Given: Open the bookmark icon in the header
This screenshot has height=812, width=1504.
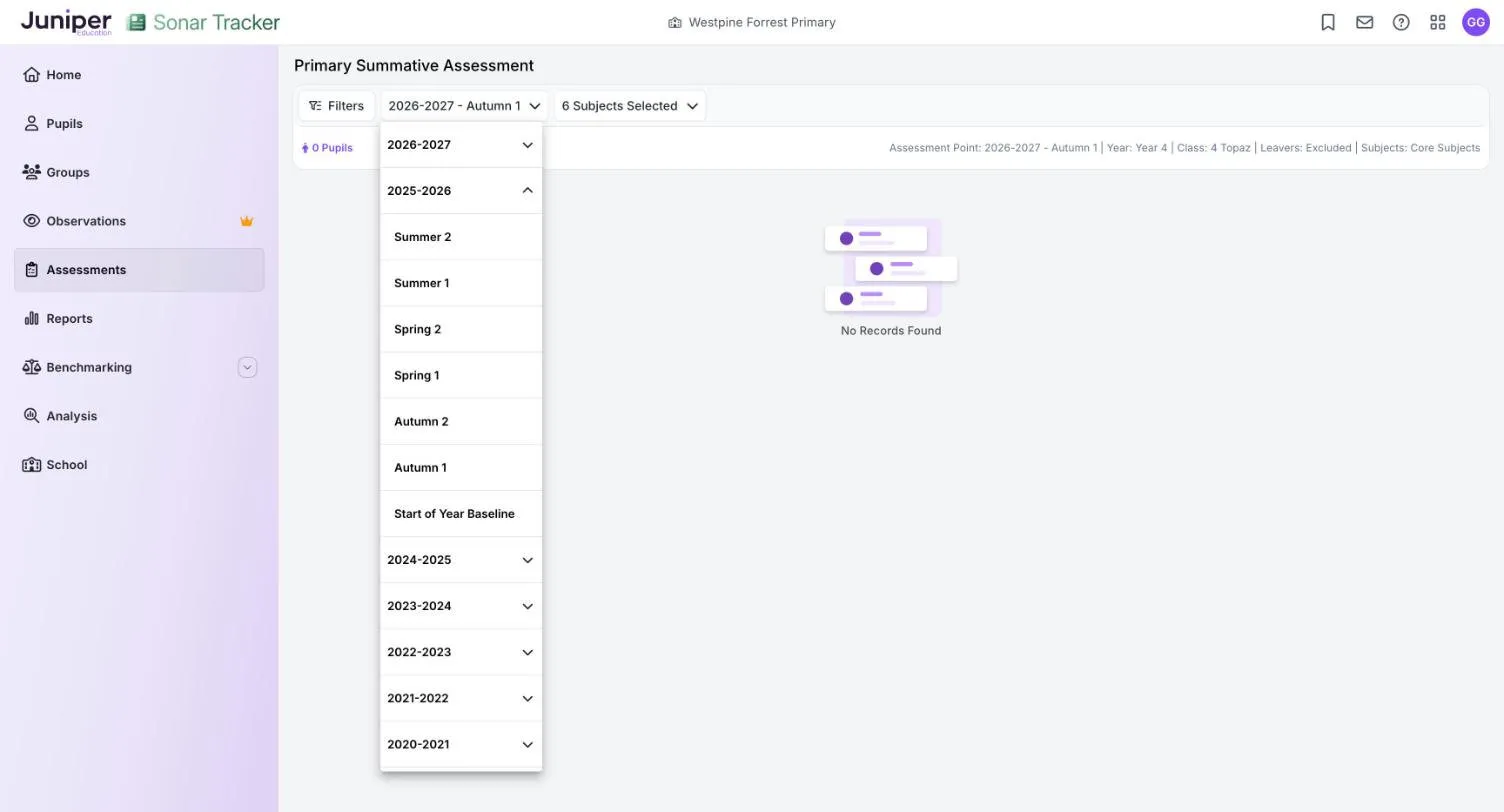Looking at the screenshot, I should [x=1328, y=22].
